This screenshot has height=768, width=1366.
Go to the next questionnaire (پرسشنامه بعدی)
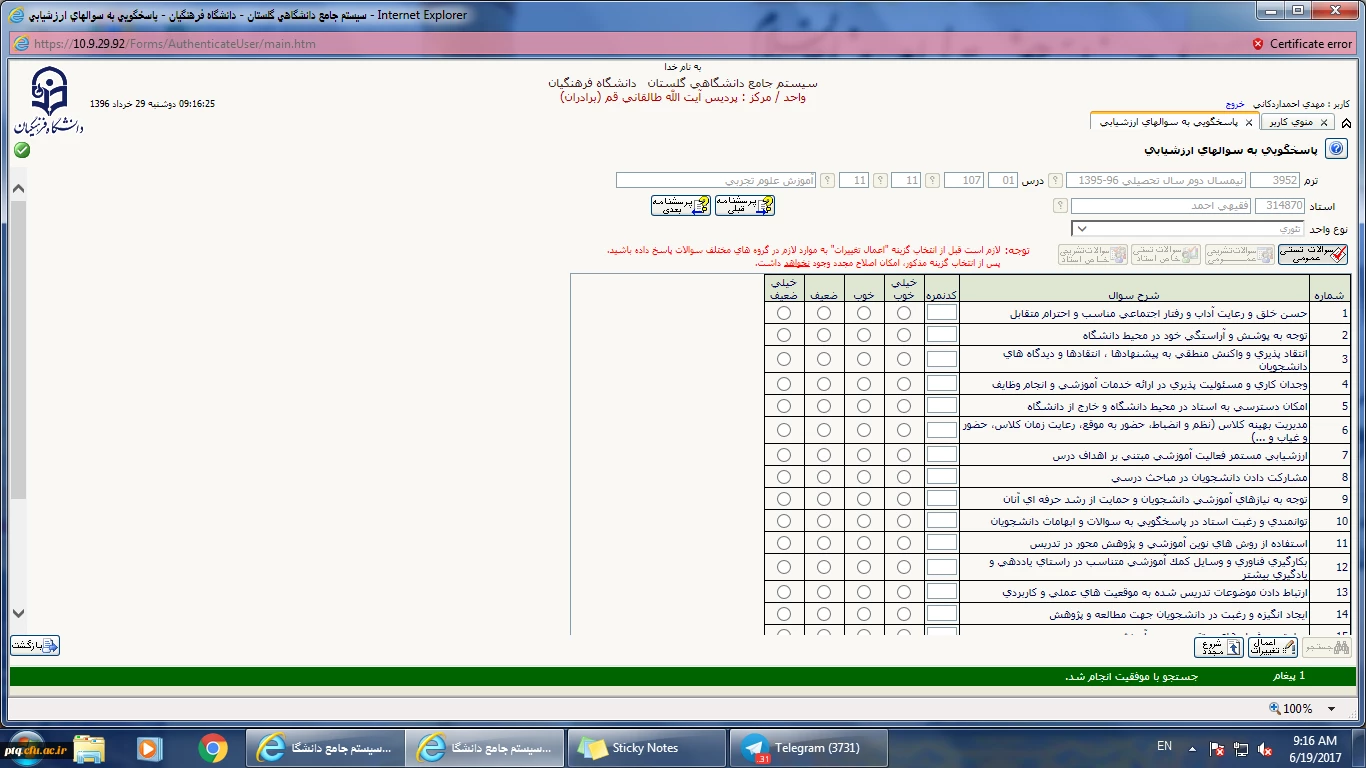[680, 205]
